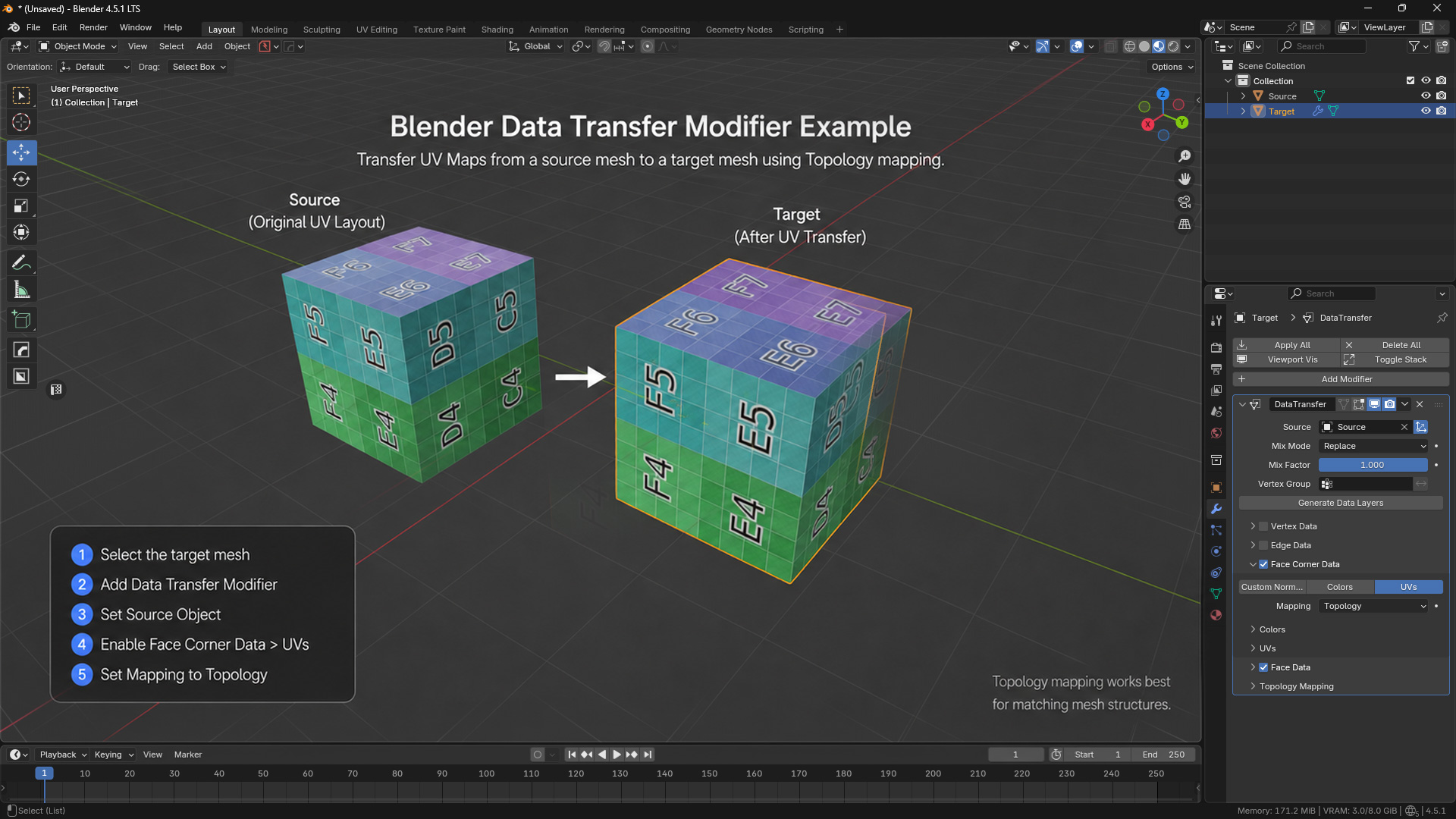Select the Rotate tool
Viewport: 1456px width, 819px height.
click(x=21, y=180)
